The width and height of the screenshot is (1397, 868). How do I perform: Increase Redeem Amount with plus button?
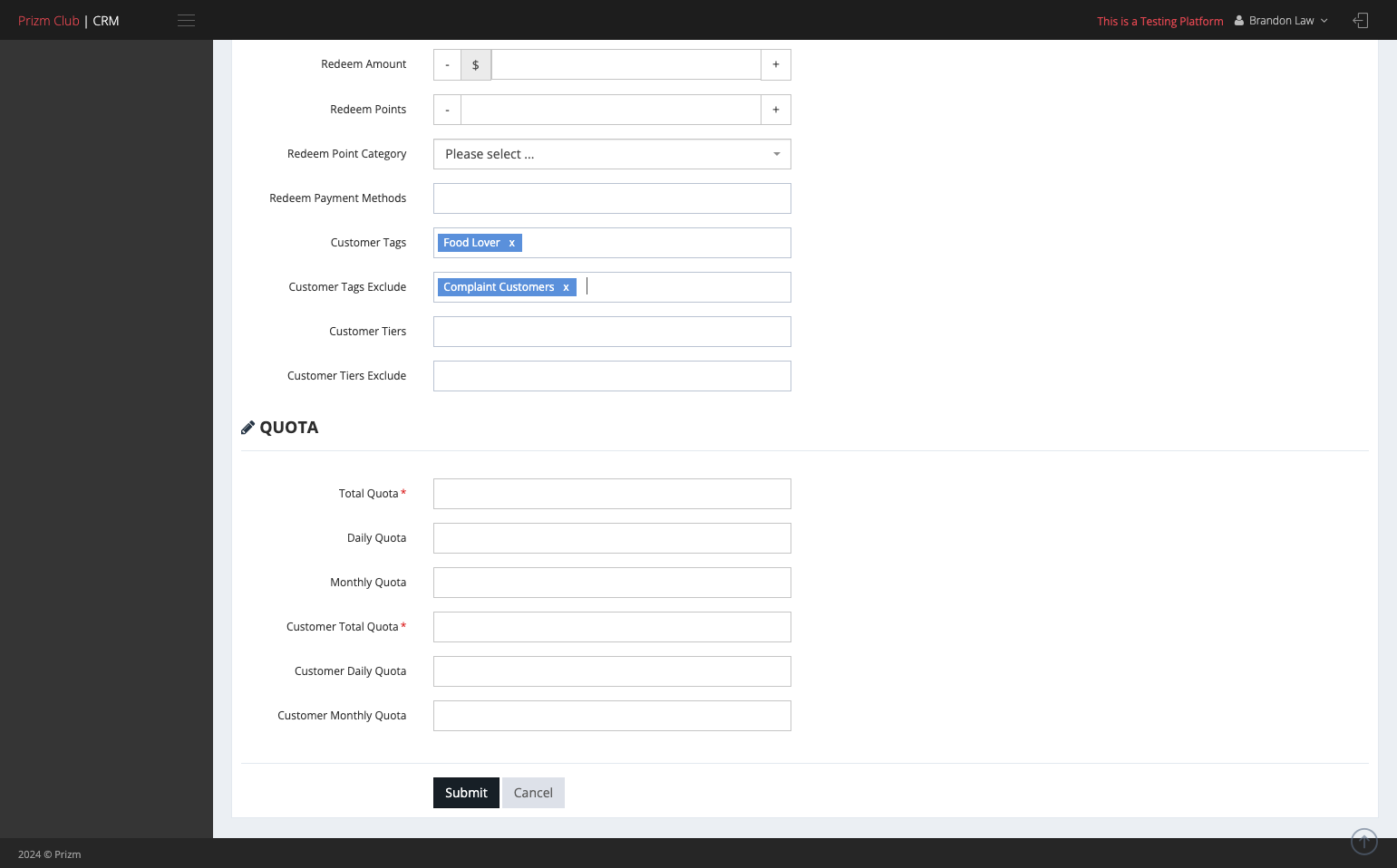(776, 64)
